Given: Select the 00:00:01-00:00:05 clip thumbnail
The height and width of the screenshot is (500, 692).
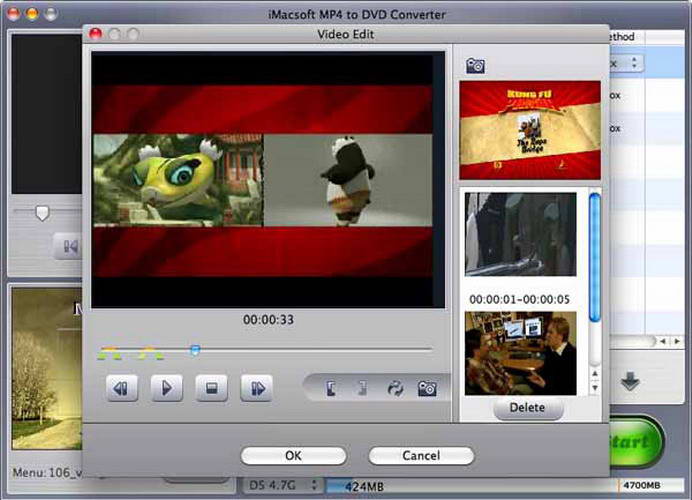Looking at the screenshot, I should [x=520, y=234].
